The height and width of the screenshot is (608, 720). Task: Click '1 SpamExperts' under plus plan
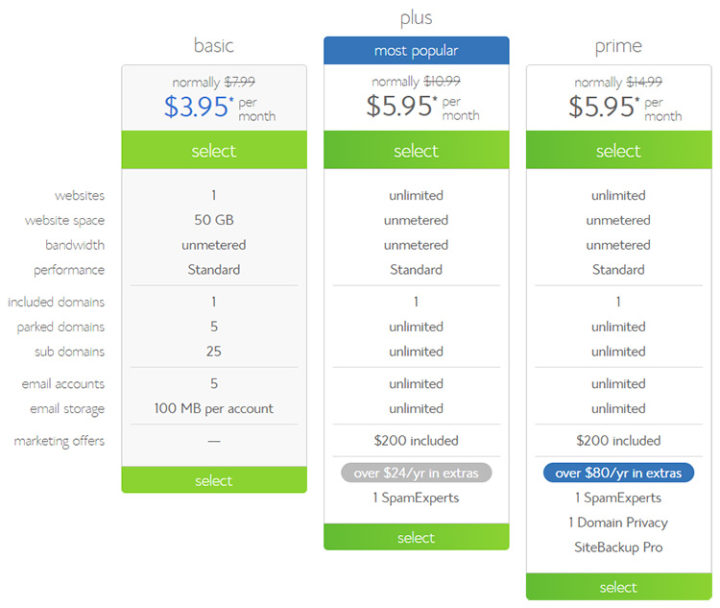click(416, 497)
